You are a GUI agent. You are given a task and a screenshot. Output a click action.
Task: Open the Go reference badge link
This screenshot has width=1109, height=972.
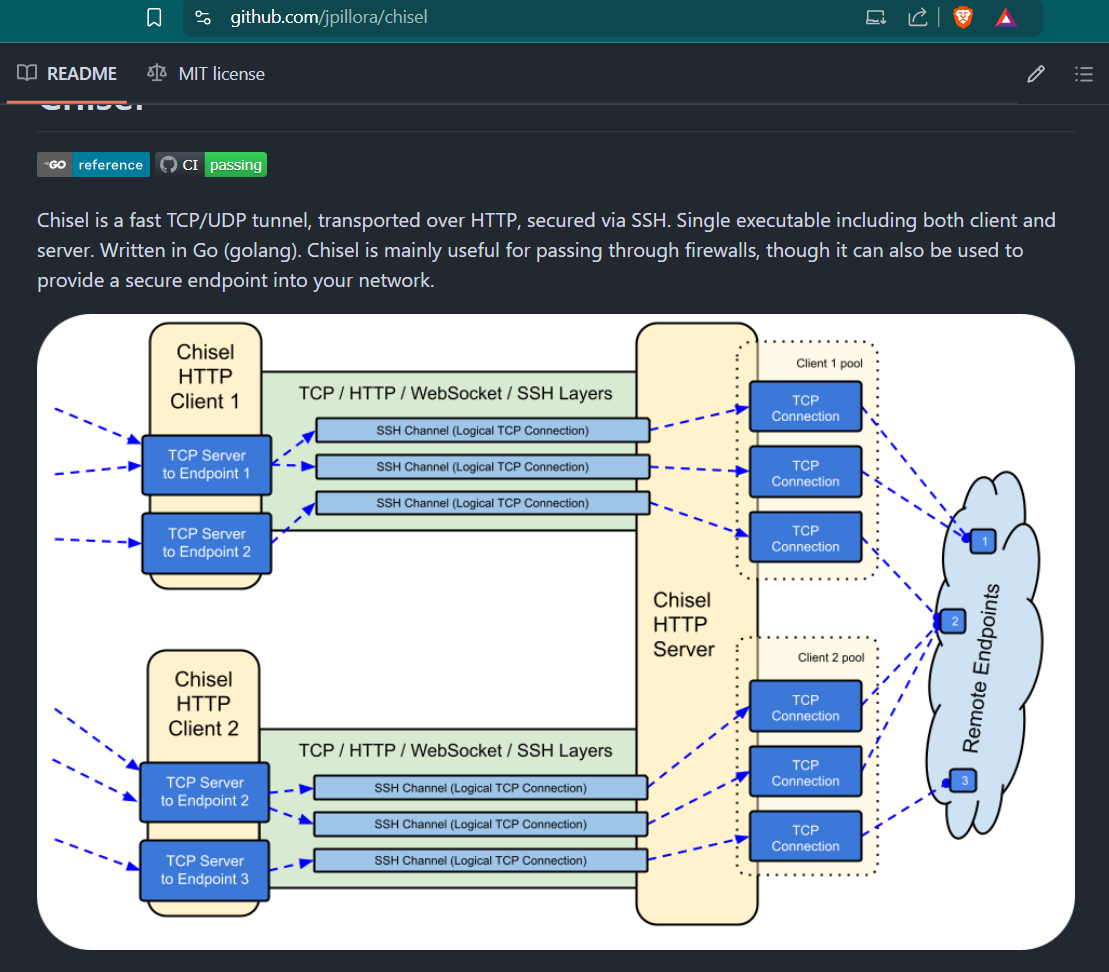tap(93, 165)
